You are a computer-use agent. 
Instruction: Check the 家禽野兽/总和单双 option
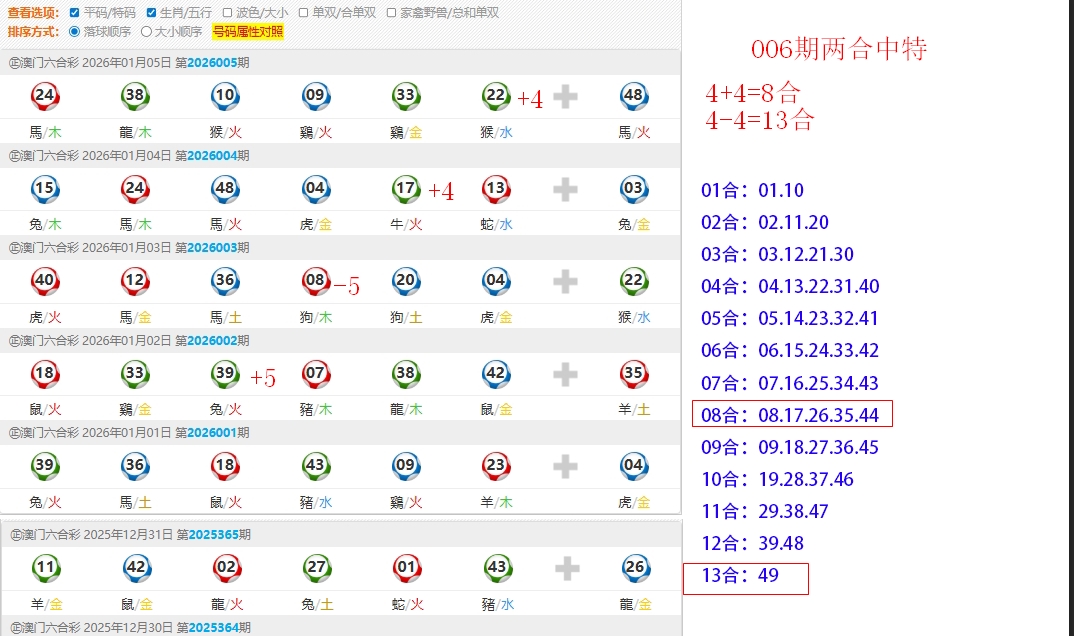pyautogui.click(x=392, y=13)
